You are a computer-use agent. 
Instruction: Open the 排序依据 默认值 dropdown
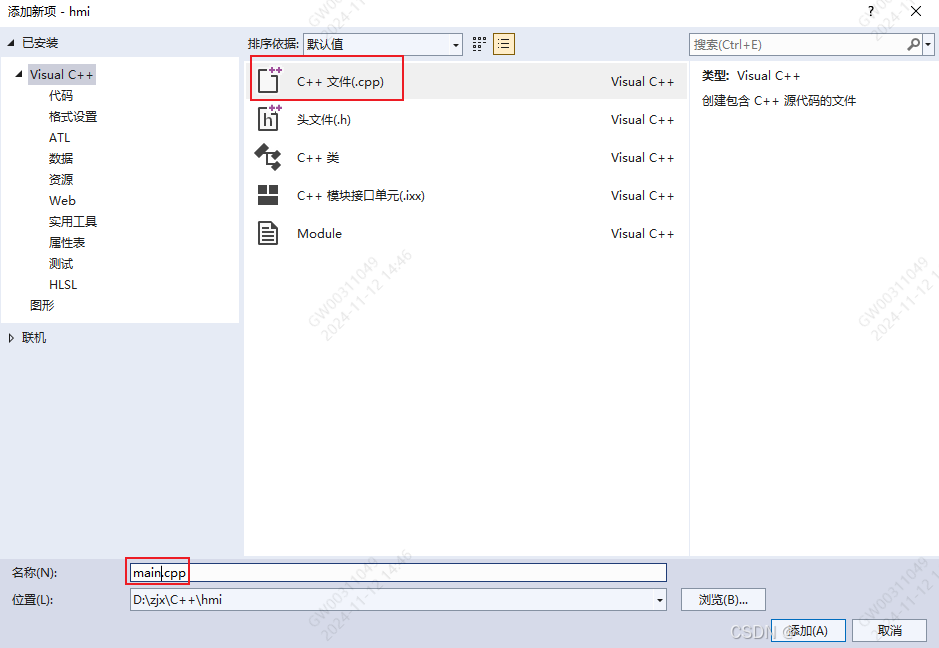(x=383, y=44)
